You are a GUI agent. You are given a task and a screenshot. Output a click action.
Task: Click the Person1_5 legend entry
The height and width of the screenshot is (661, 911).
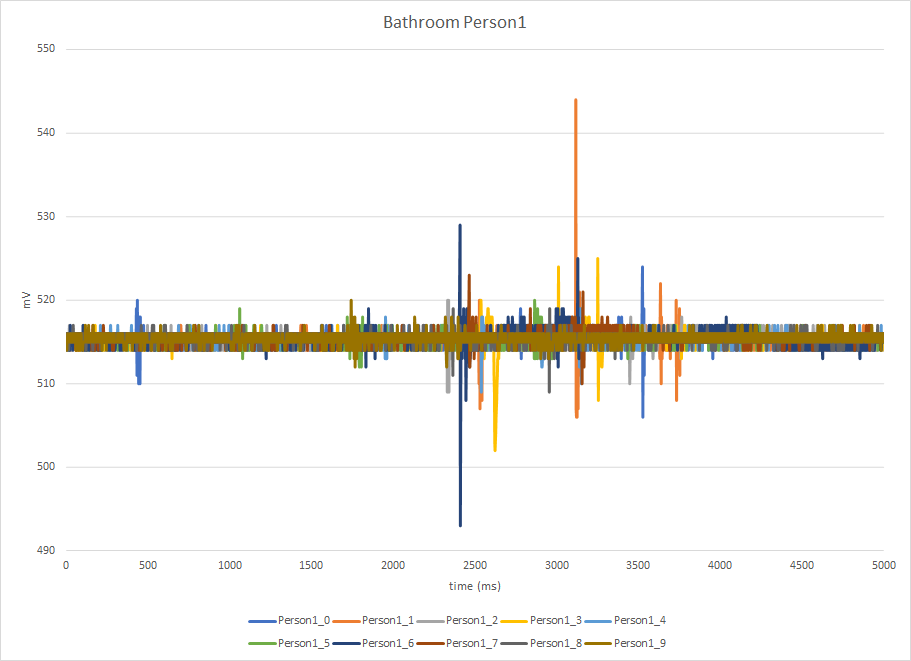(x=289, y=643)
